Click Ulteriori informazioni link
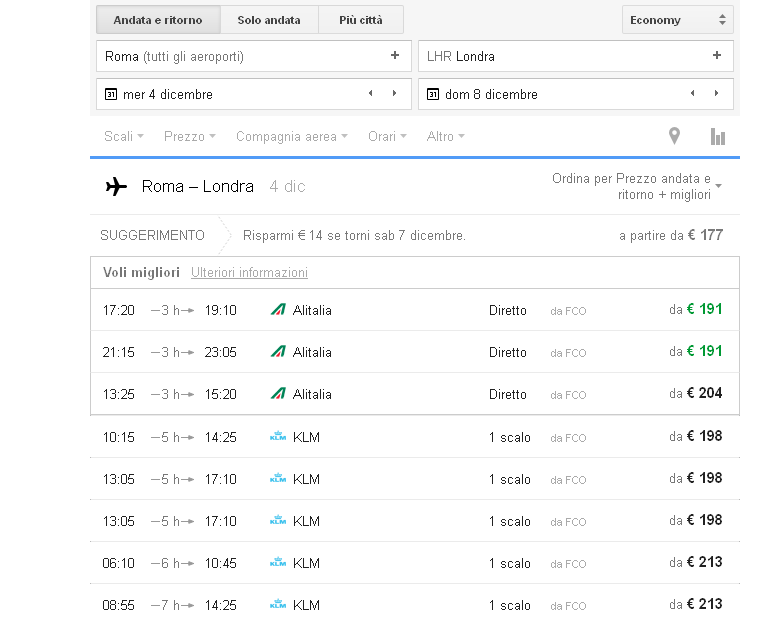 (x=249, y=273)
